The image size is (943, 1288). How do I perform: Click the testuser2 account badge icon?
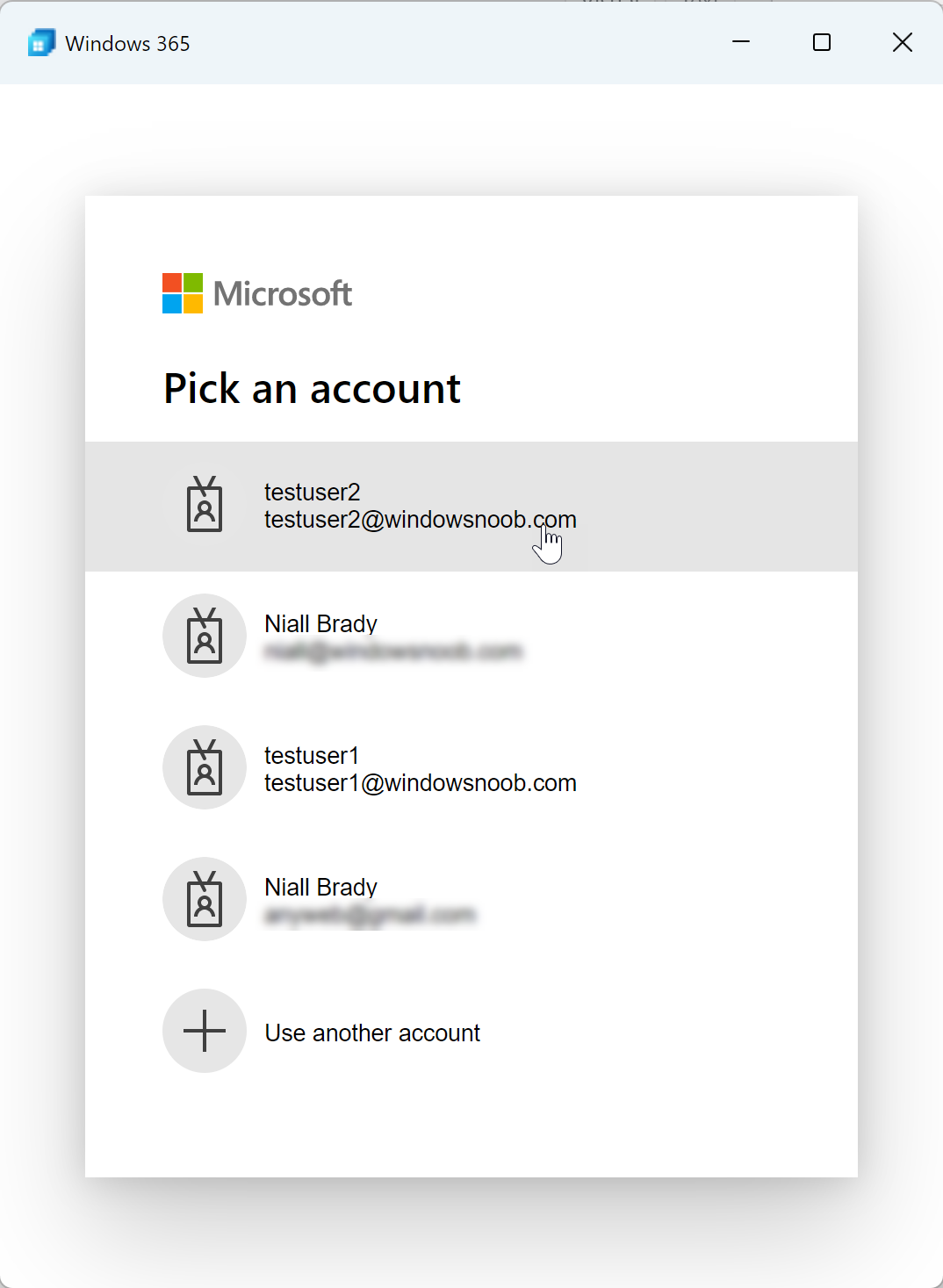(x=205, y=504)
